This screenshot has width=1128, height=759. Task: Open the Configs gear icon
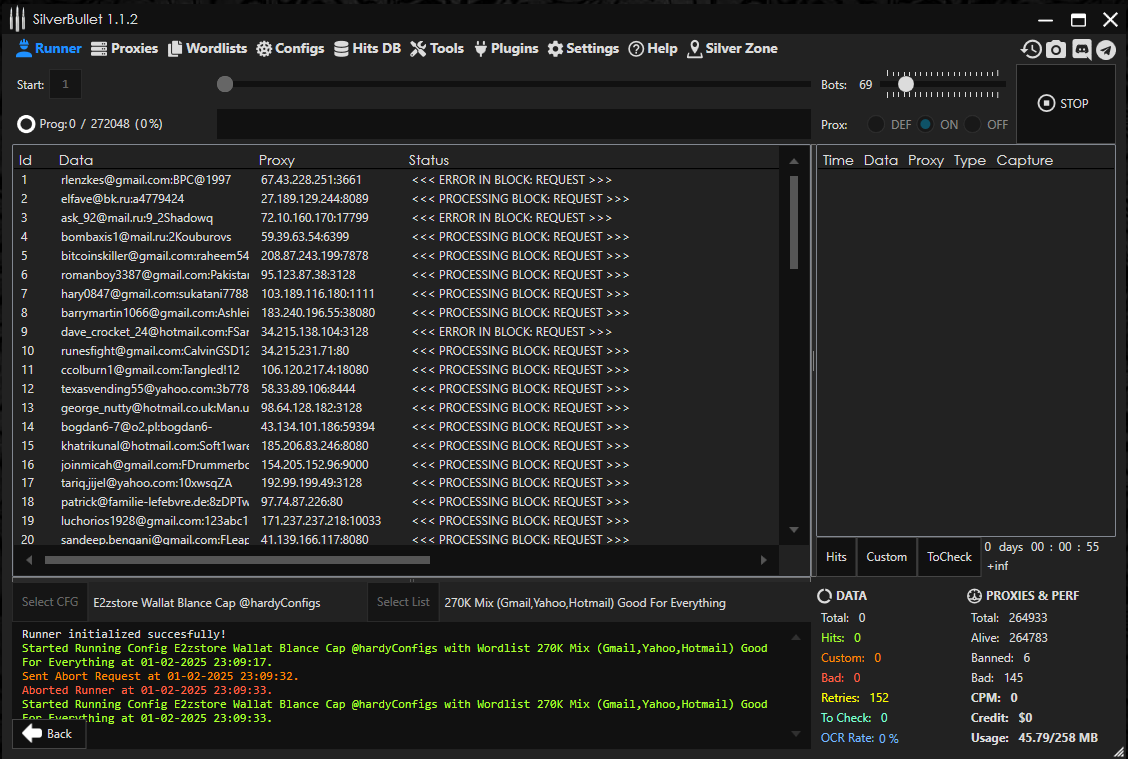(264, 48)
